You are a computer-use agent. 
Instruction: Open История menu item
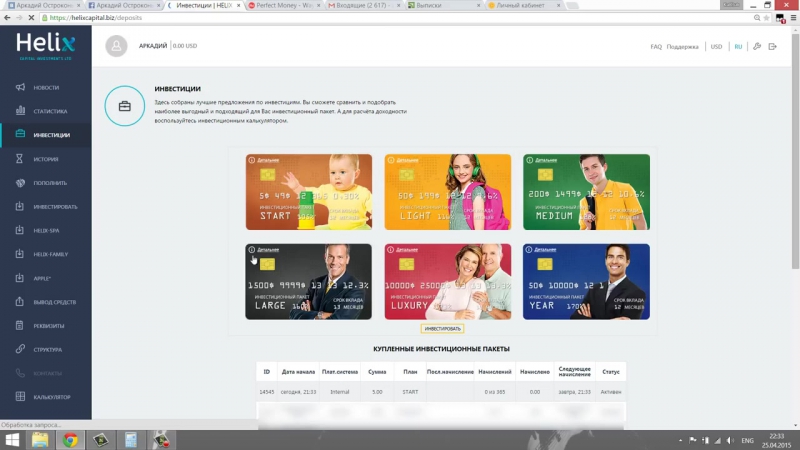pyautogui.click(x=46, y=159)
